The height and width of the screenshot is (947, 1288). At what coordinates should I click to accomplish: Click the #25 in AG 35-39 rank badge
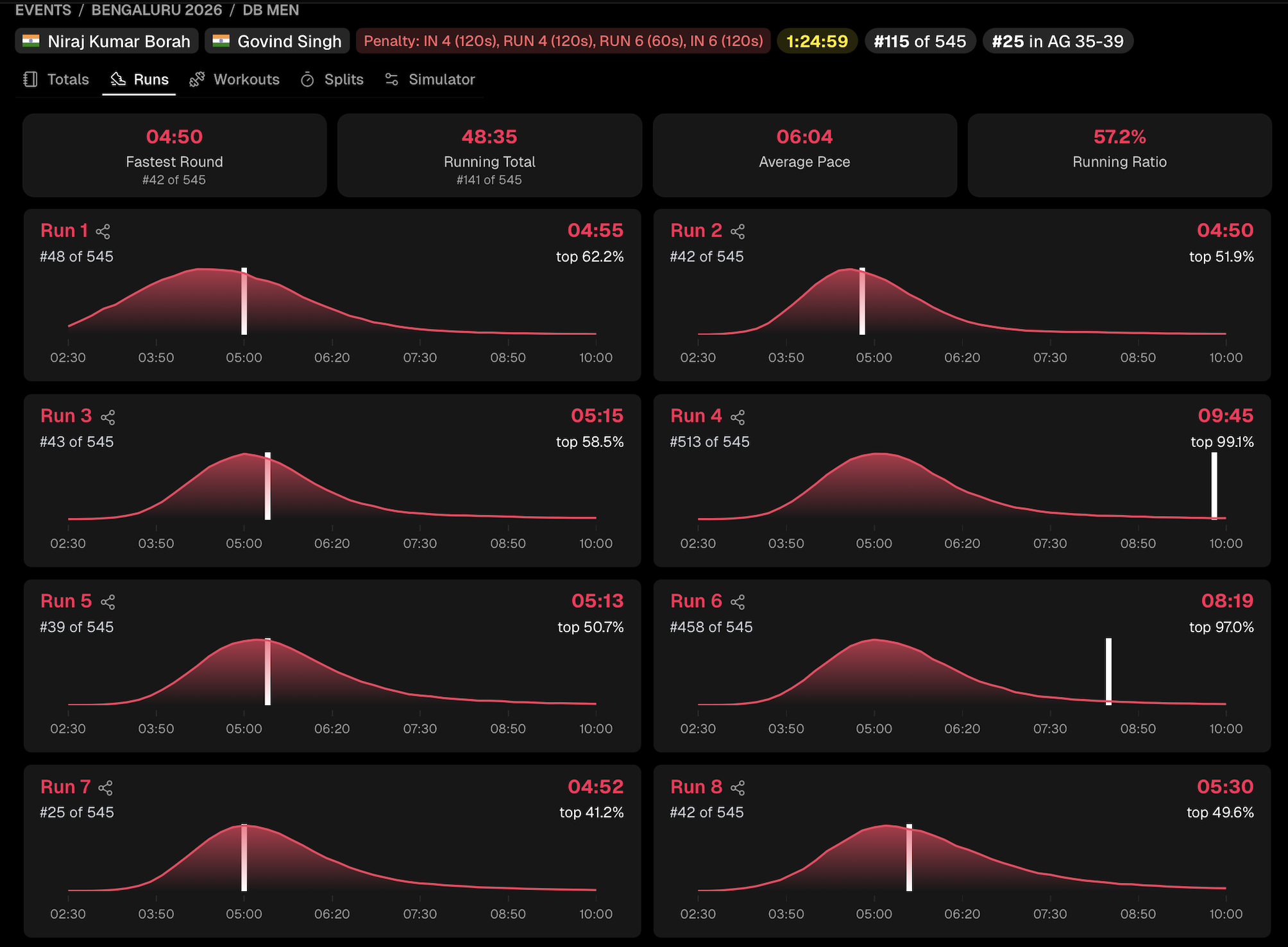coord(1057,41)
